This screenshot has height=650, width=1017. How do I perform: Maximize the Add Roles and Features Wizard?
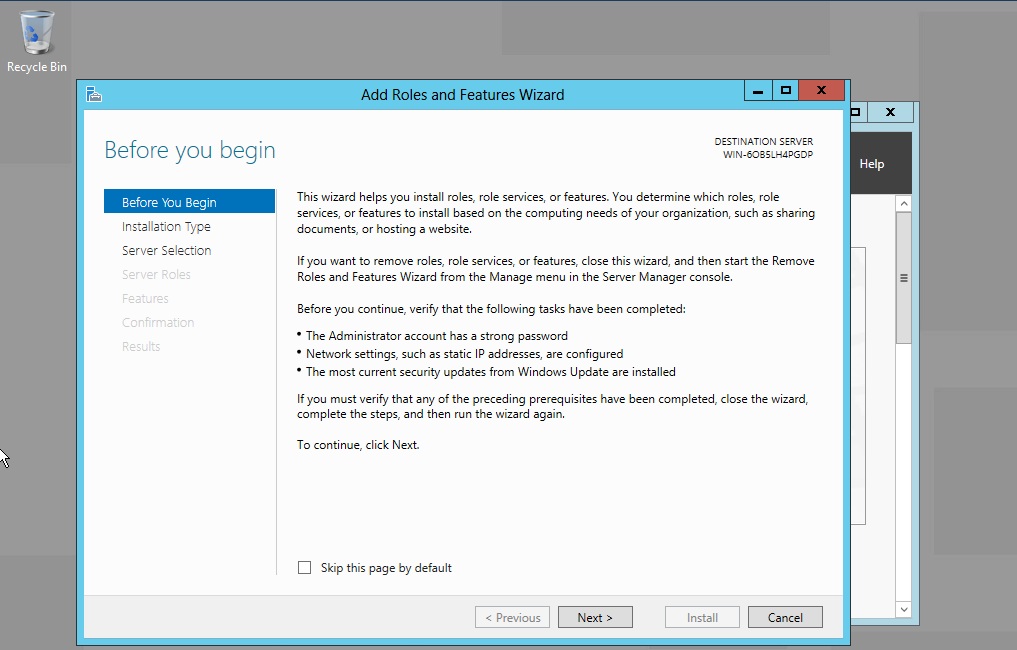click(785, 91)
